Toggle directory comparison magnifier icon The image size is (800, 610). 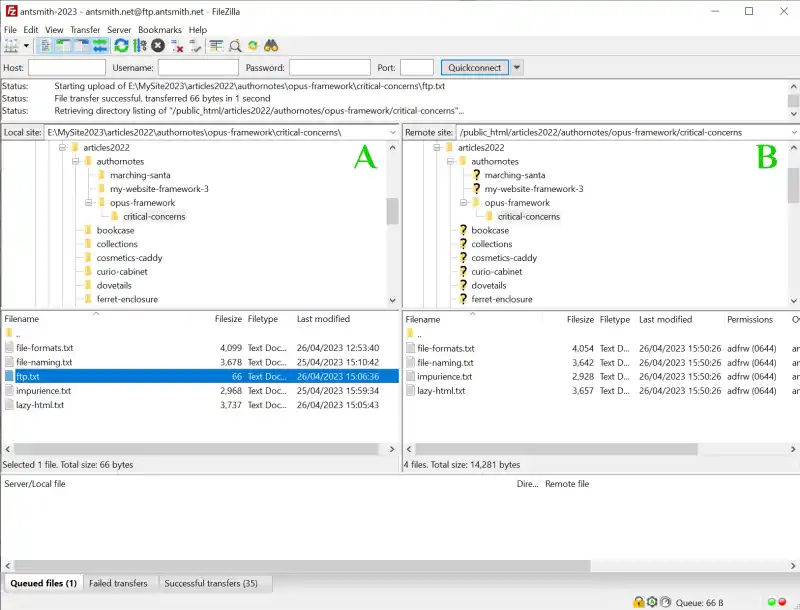235,46
